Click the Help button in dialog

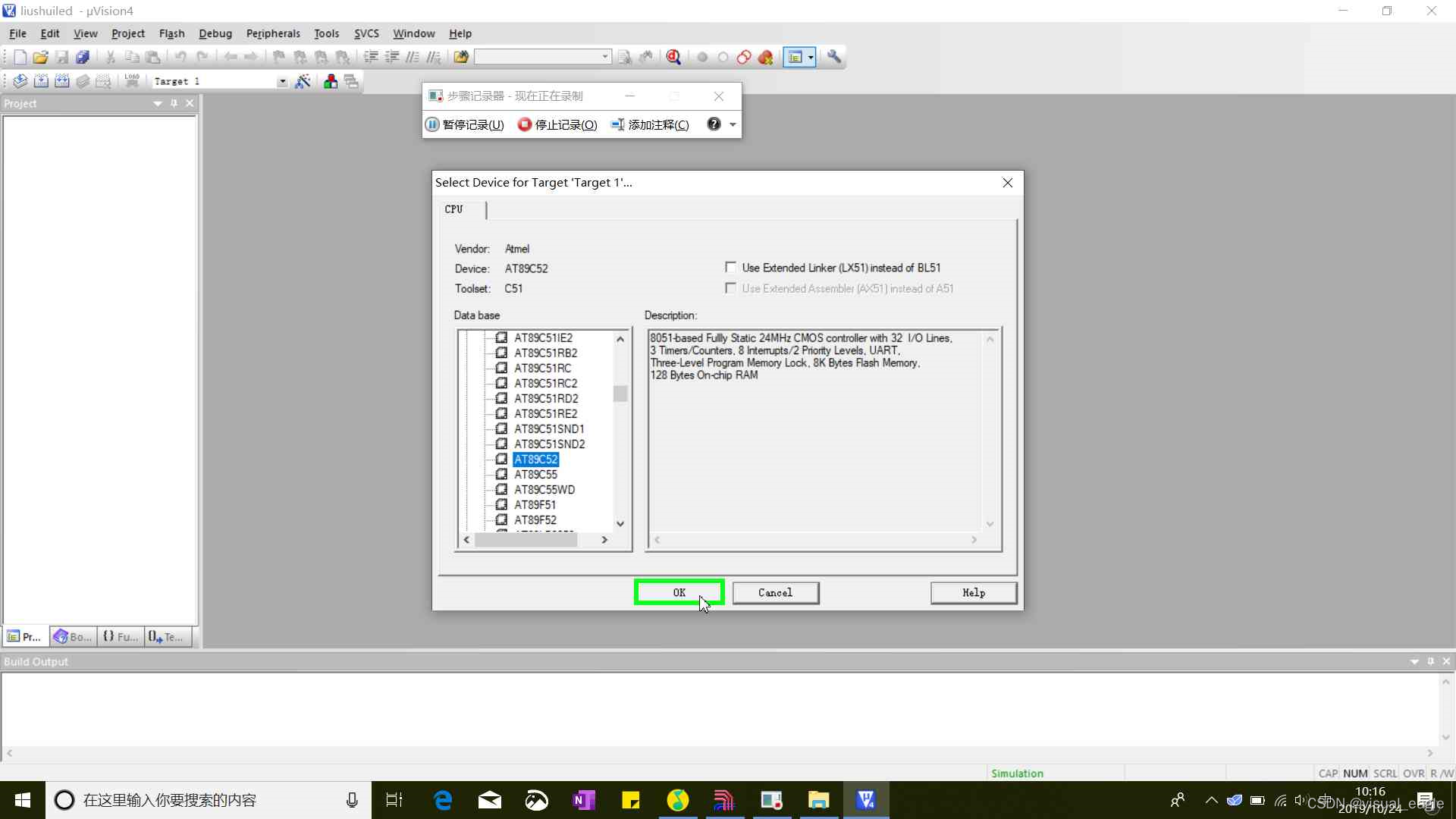[973, 592]
